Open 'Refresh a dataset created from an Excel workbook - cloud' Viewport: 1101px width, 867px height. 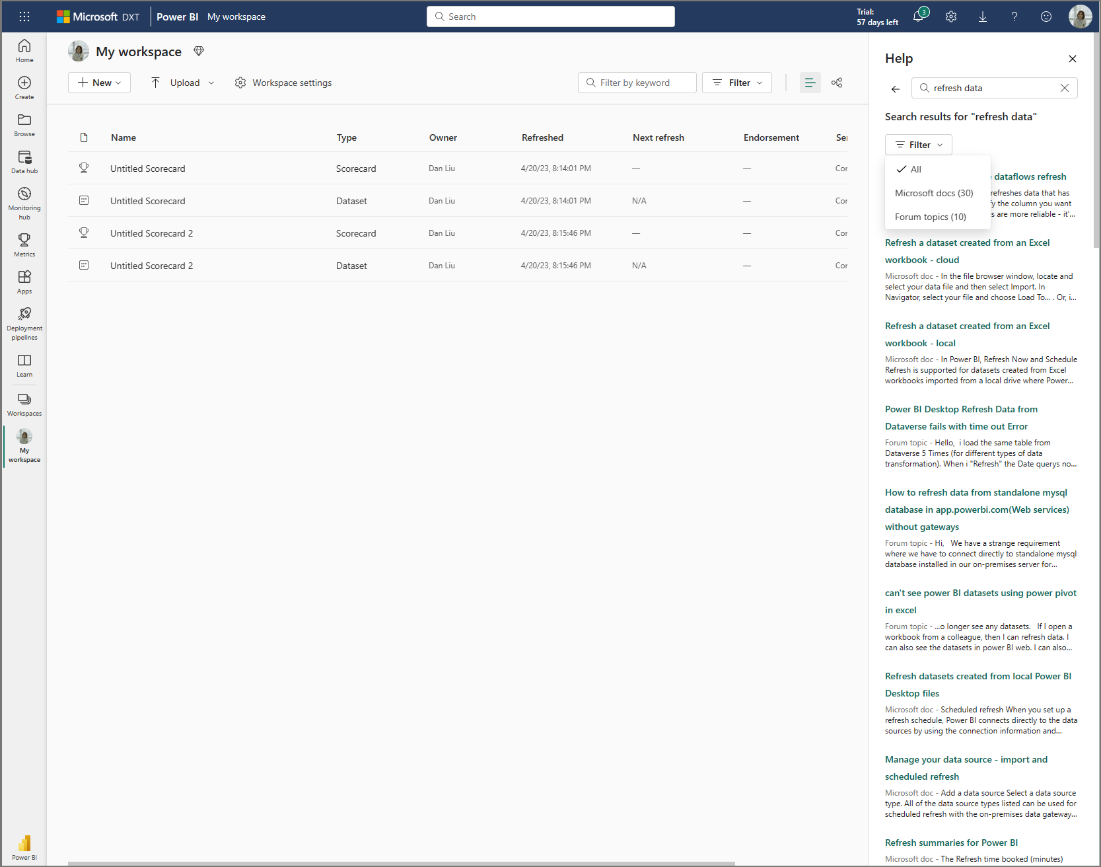click(967, 251)
